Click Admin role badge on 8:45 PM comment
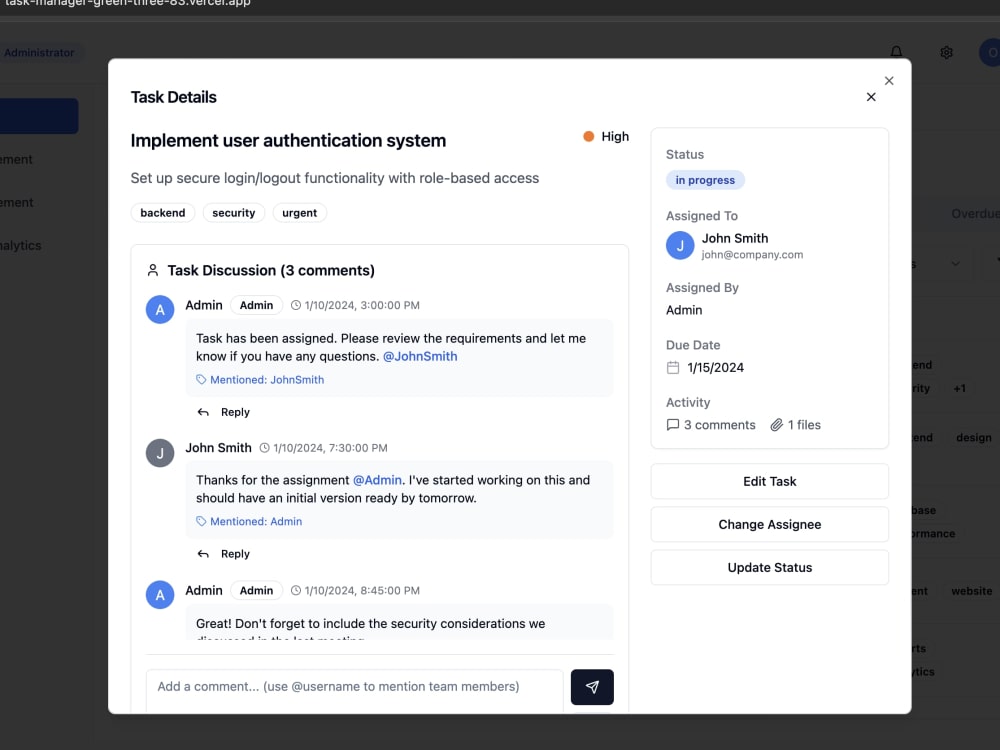Image resolution: width=1000 pixels, height=750 pixels. click(x=256, y=591)
